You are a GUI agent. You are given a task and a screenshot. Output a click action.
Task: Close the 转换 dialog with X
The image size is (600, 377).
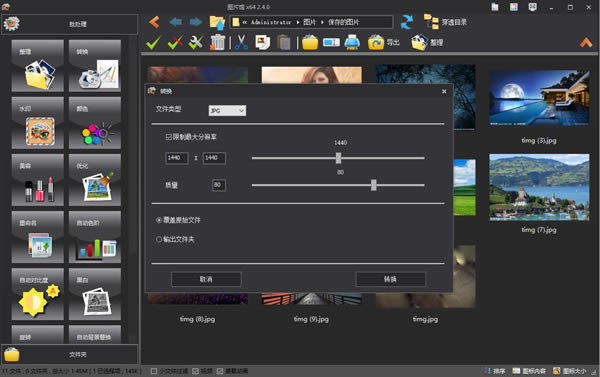[444, 91]
